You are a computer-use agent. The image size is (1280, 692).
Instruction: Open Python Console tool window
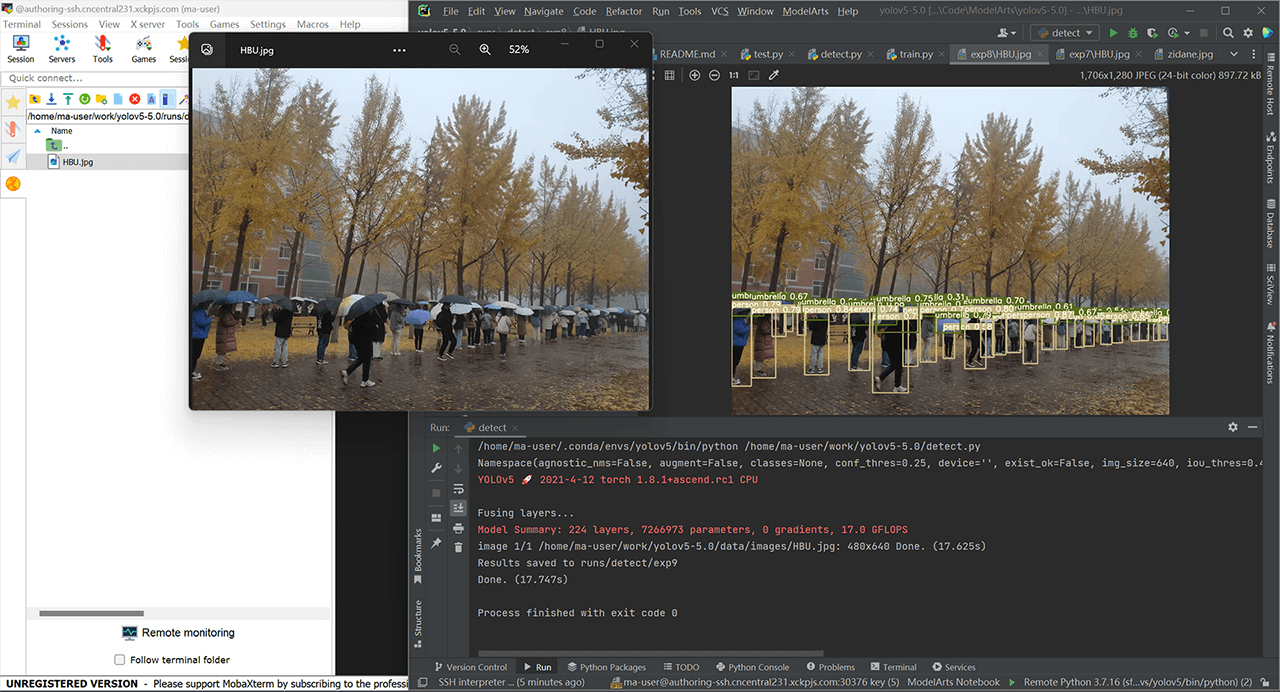[751, 667]
